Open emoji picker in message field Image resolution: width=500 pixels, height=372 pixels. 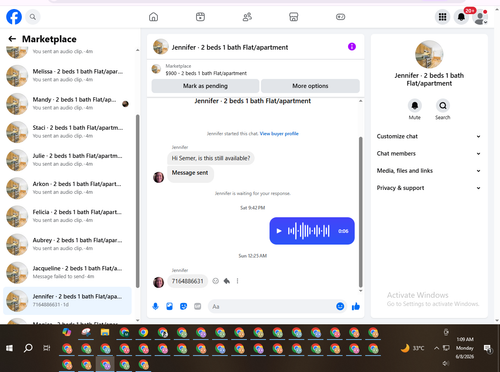(x=340, y=306)
